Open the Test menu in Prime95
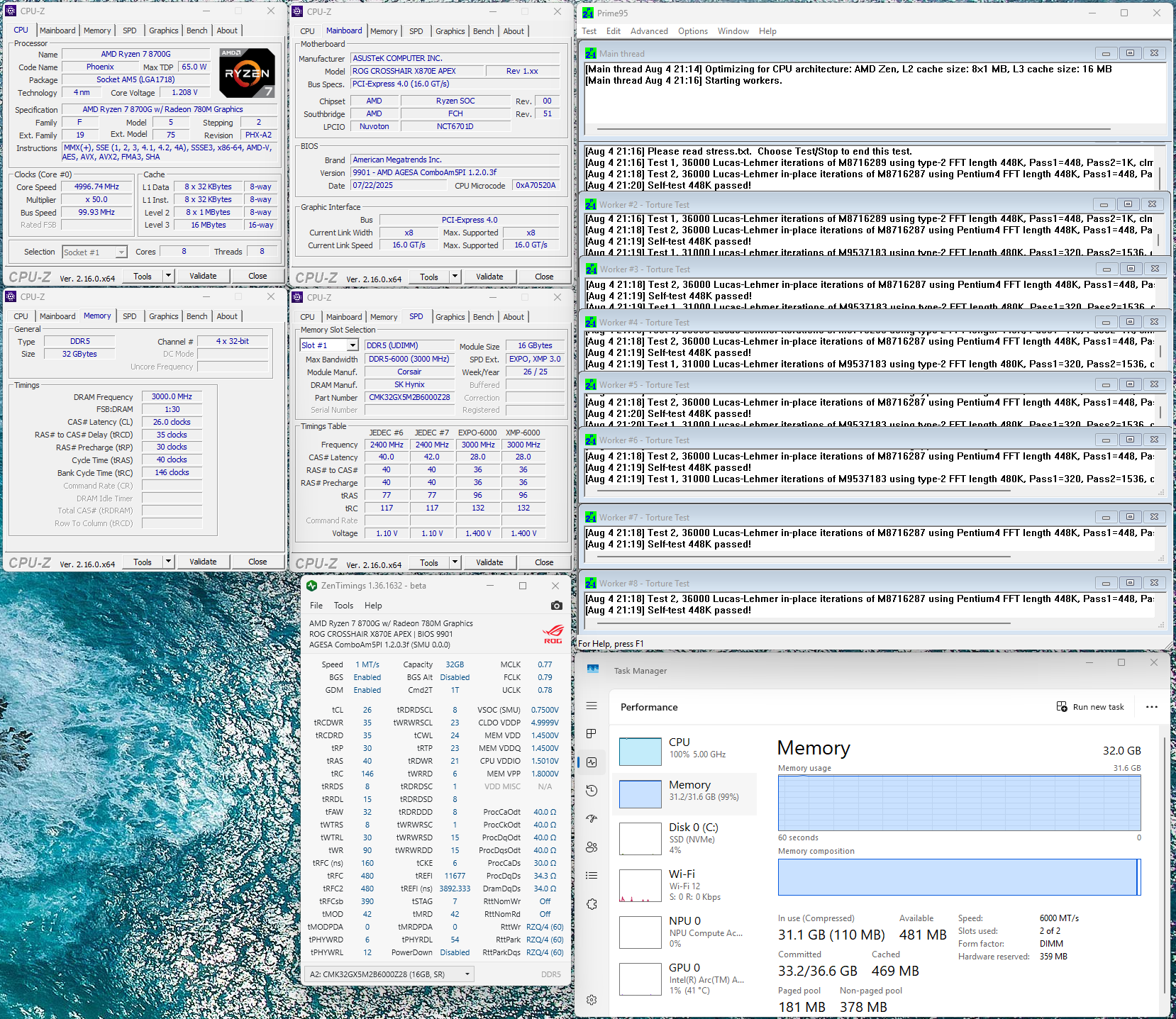 pyautogui.click(x=589, y=31)
